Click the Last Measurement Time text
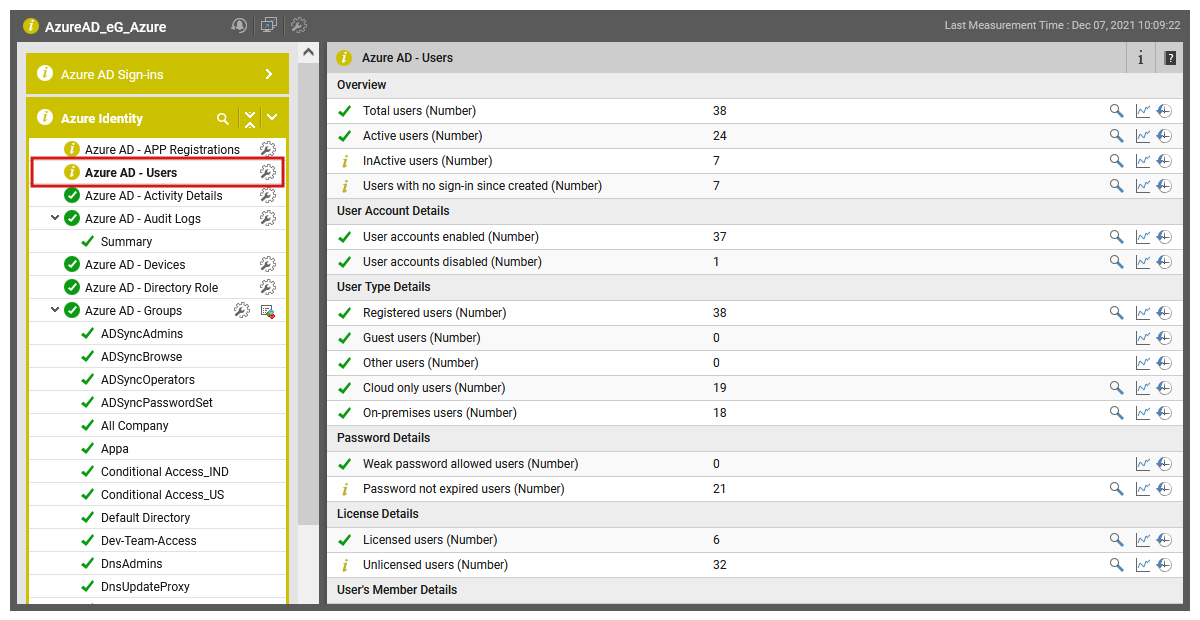 [1062, 25]
